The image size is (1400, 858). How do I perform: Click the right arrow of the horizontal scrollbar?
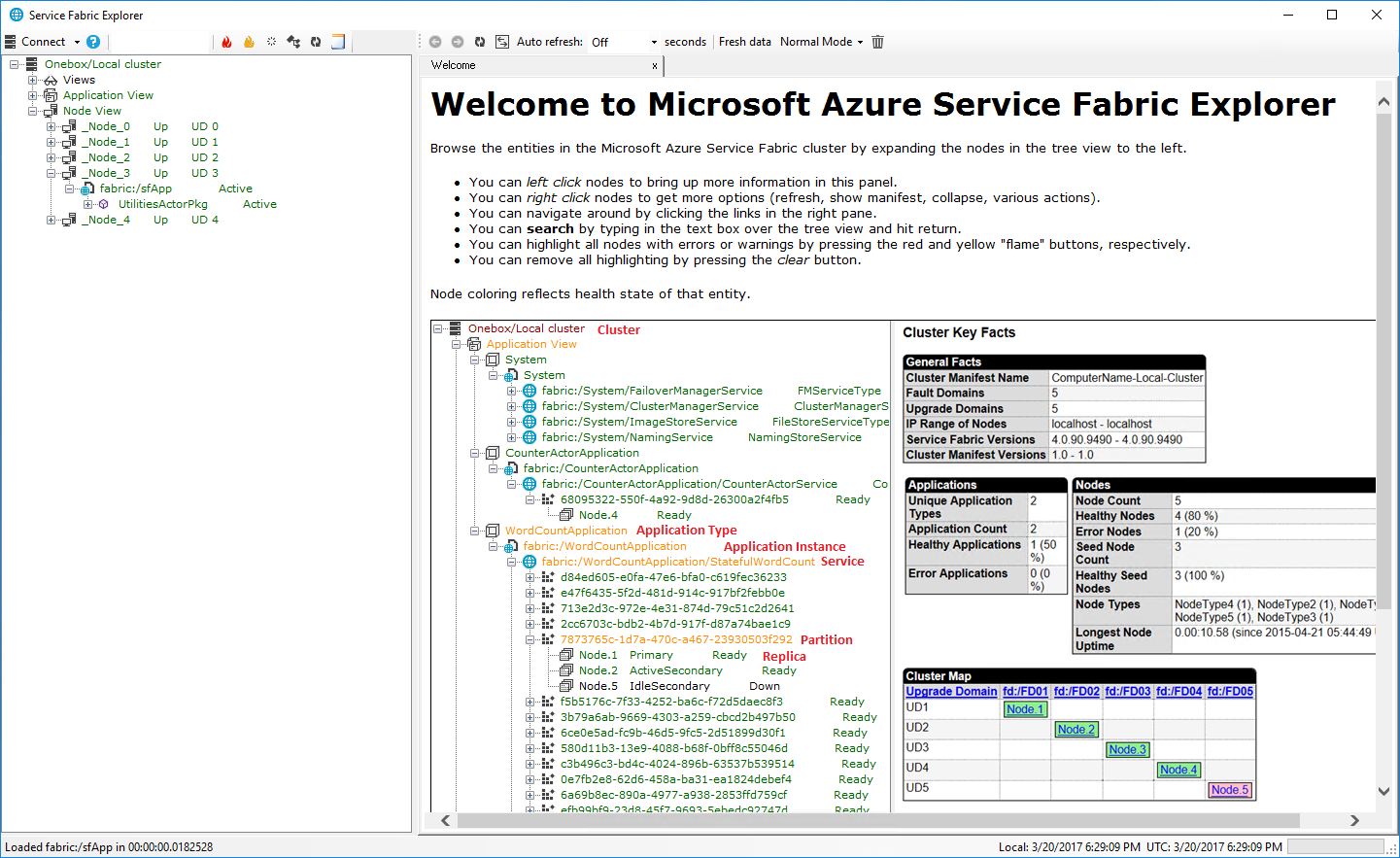tap(1355, 821)
